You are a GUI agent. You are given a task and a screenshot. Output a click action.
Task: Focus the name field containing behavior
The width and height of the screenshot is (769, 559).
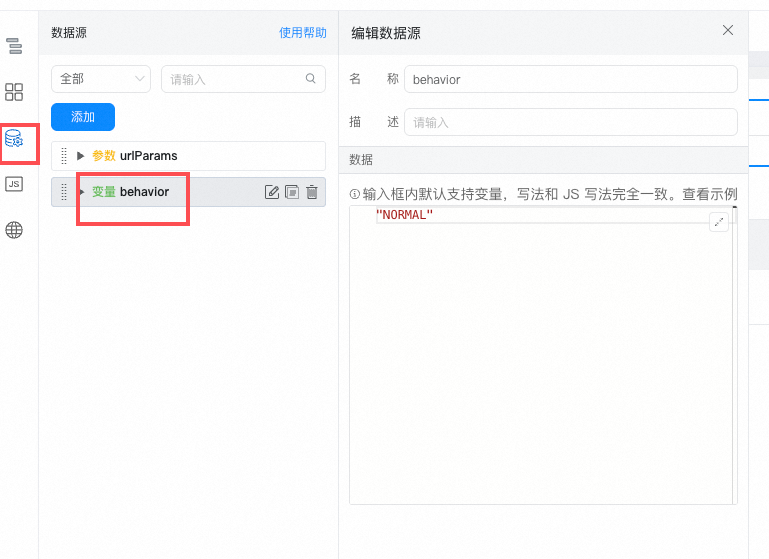(x=571, y=79)
